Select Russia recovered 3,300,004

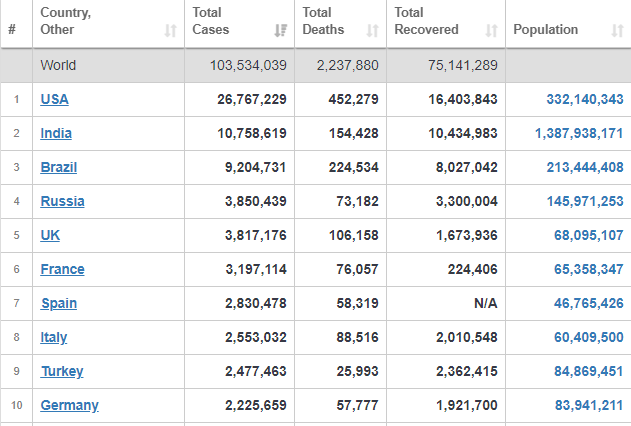pyautogui.click(x=467, y=201)
